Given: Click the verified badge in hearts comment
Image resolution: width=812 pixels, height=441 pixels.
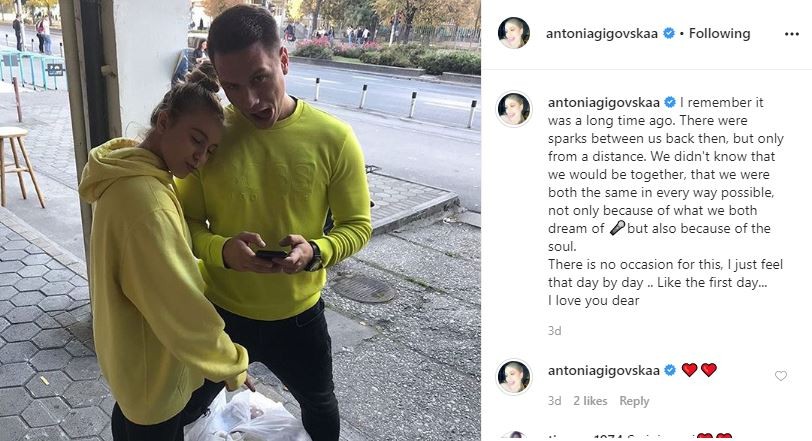Looking at the screenshot, I should click(670, 370).
